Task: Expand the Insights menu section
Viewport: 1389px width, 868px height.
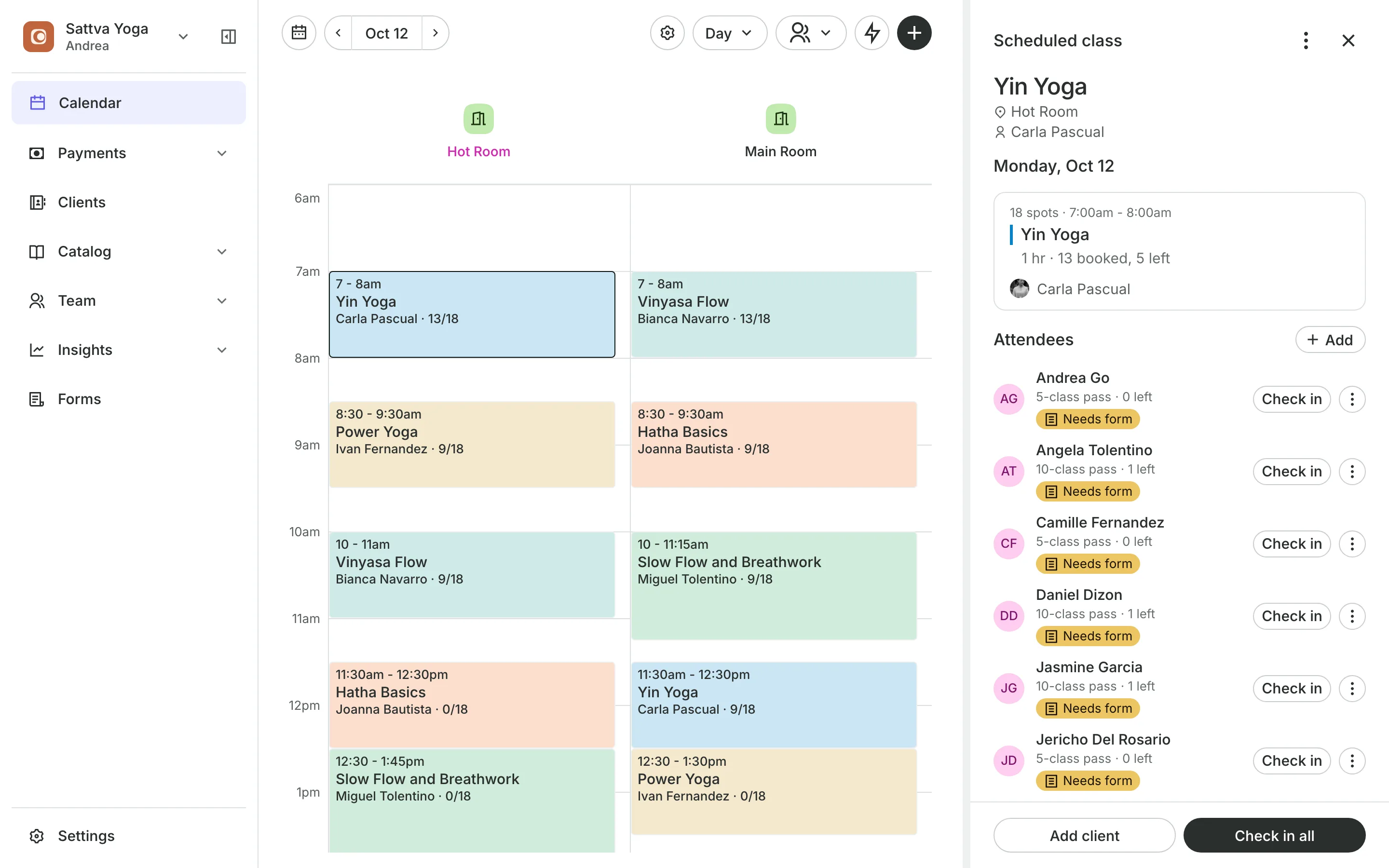Action: (221, 350)
